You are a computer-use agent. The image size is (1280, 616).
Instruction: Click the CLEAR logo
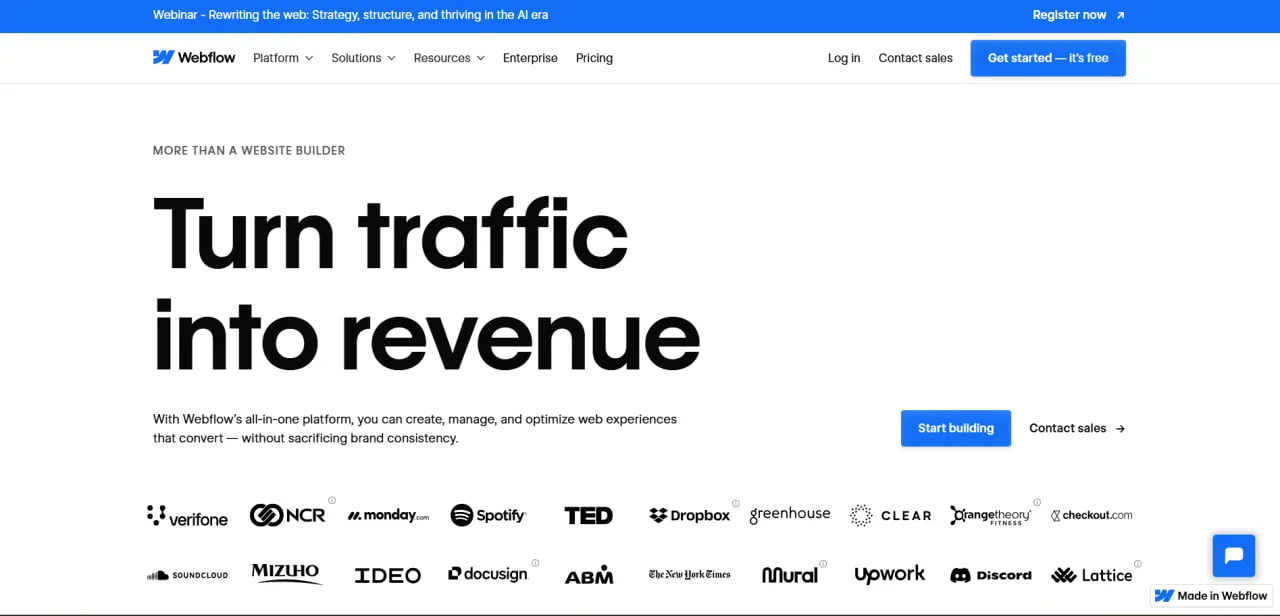(x=890, y=515)
